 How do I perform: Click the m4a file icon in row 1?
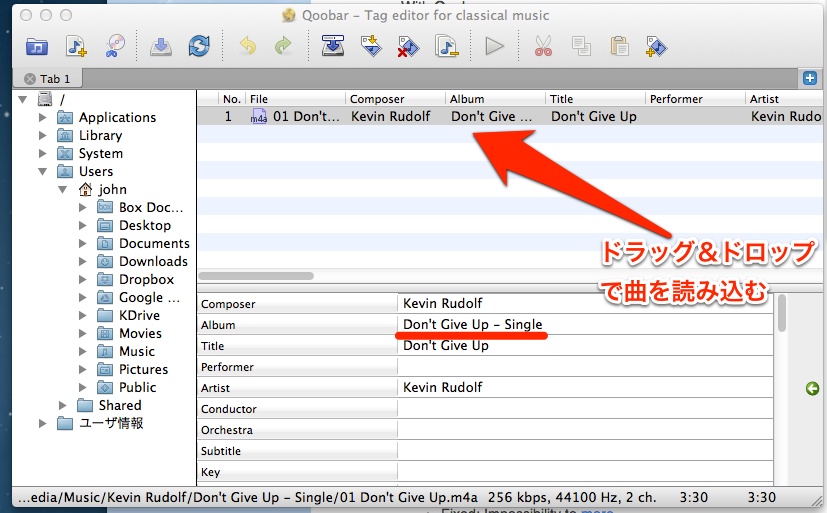[258, 116]
